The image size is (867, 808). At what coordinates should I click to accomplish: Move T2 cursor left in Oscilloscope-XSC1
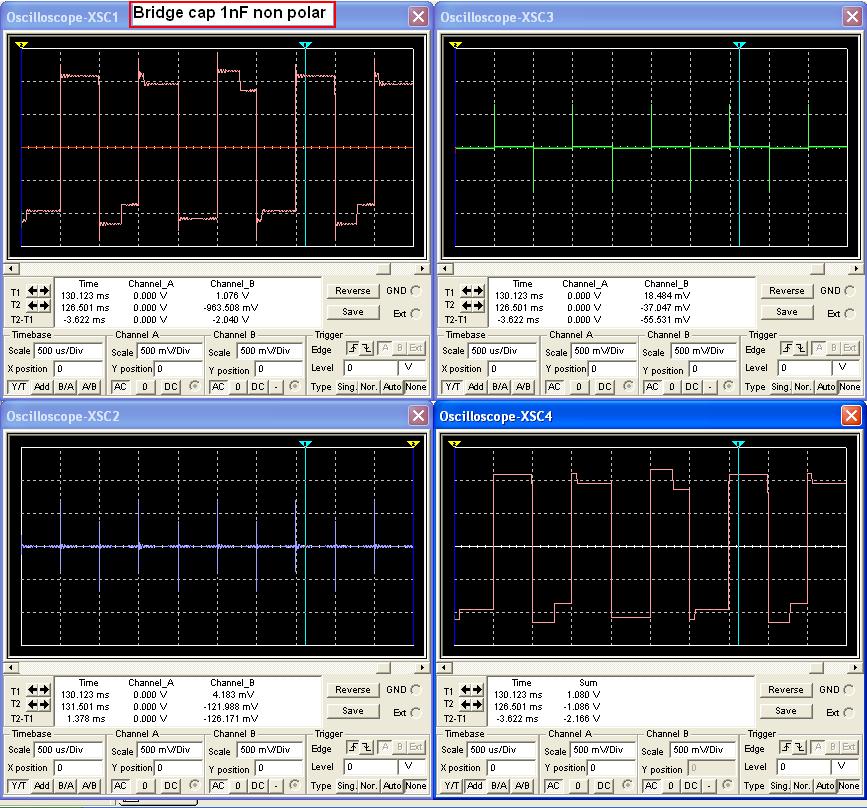click(33, 305)
